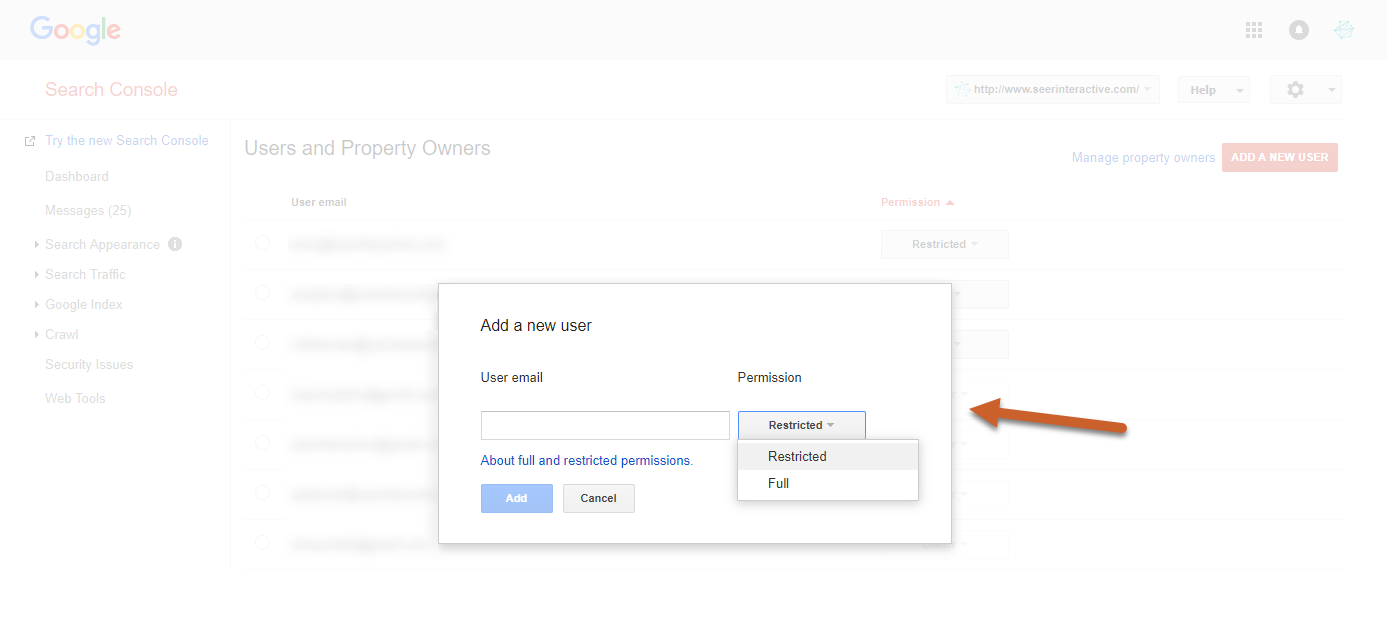Screen dimensions: 1387x623
Task: Select the second user row radio button
Action: click(x=262, y=293)
